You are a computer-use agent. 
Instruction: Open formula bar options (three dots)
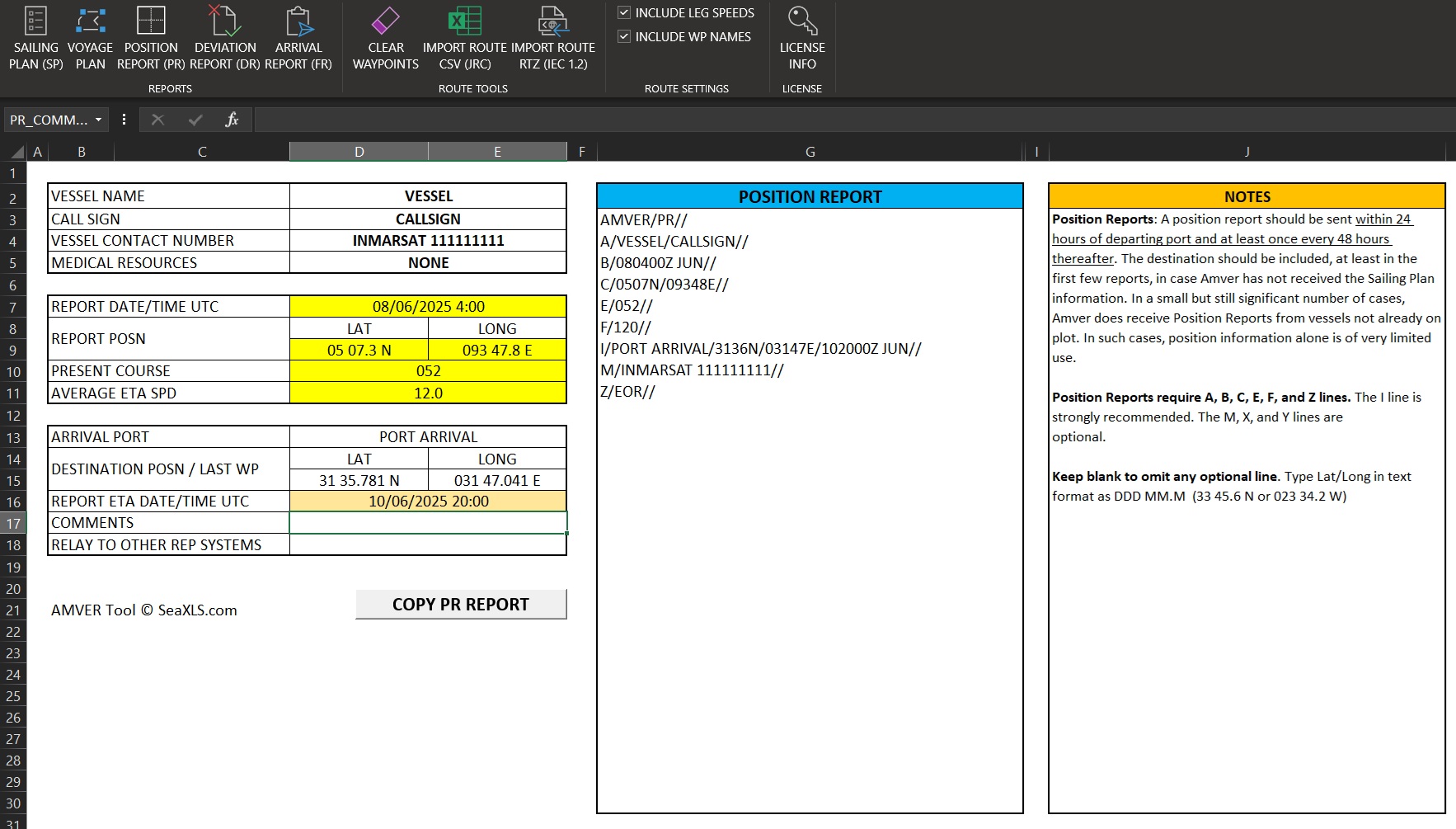124,120
